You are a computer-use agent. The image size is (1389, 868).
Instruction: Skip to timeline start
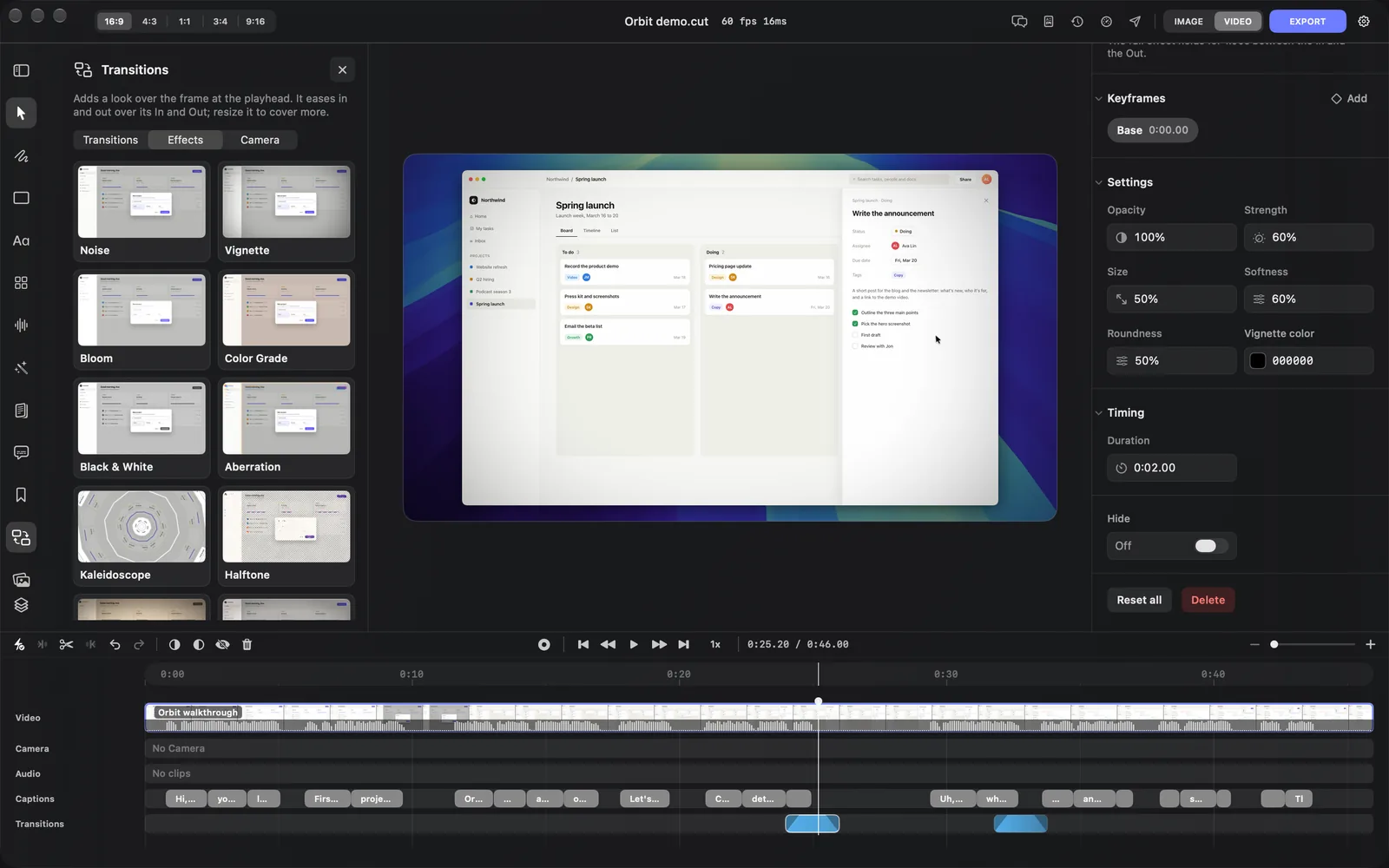coord(583,644)
